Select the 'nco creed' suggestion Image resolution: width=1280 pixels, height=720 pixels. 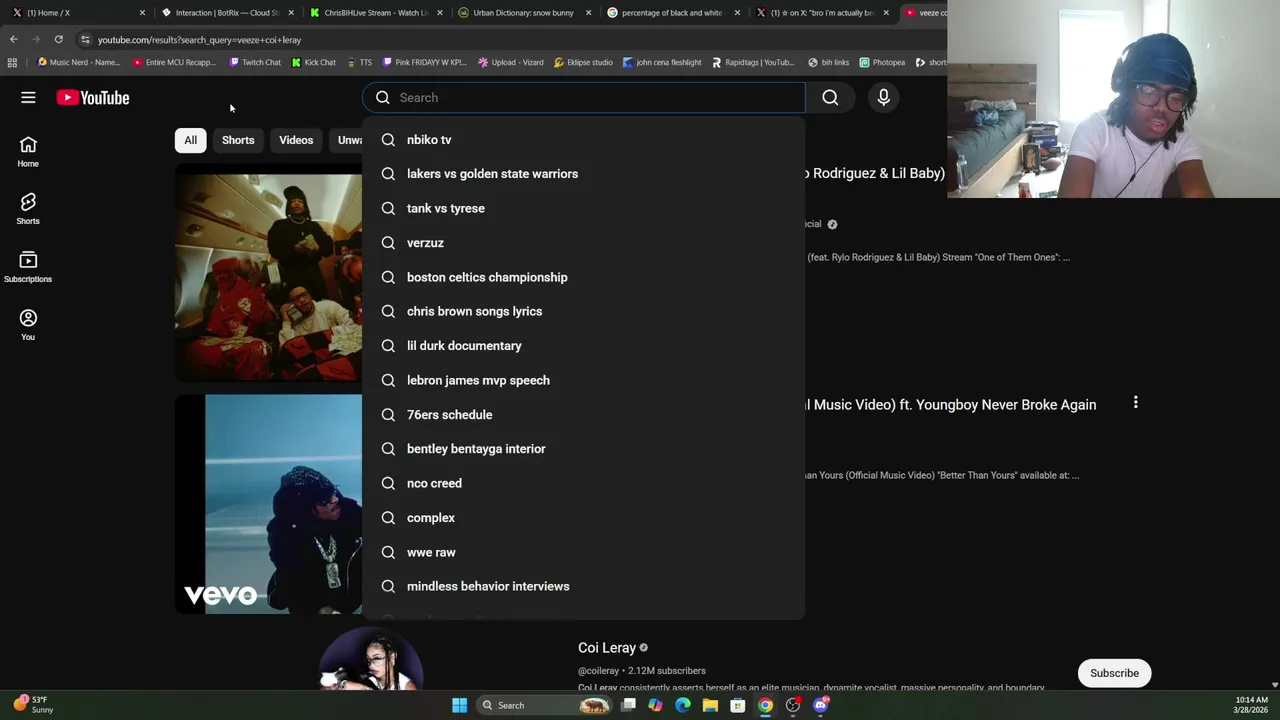point(584,483)
